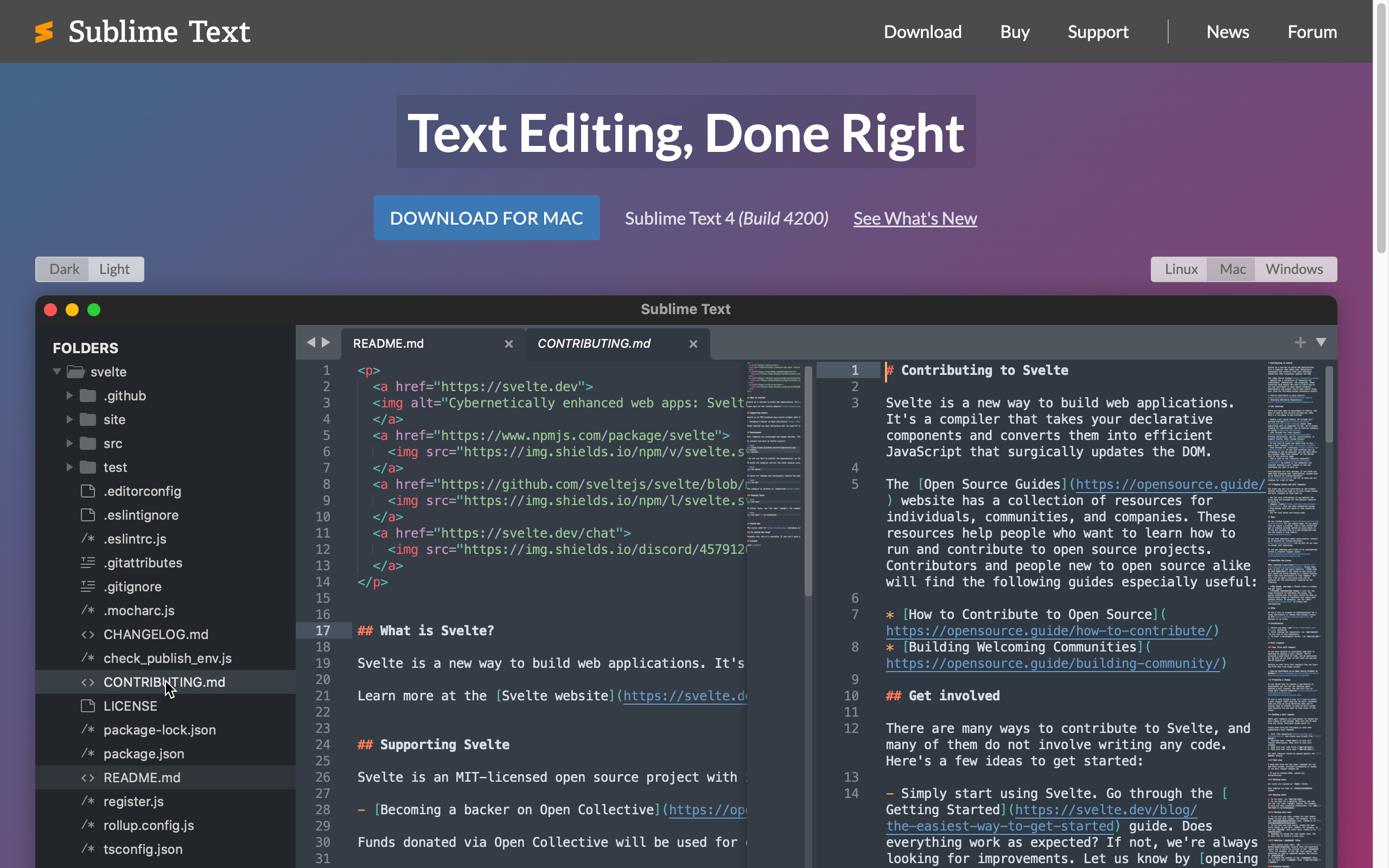Switch screenshot theme to Dark
1389x868 pixels.
point(63,269)
